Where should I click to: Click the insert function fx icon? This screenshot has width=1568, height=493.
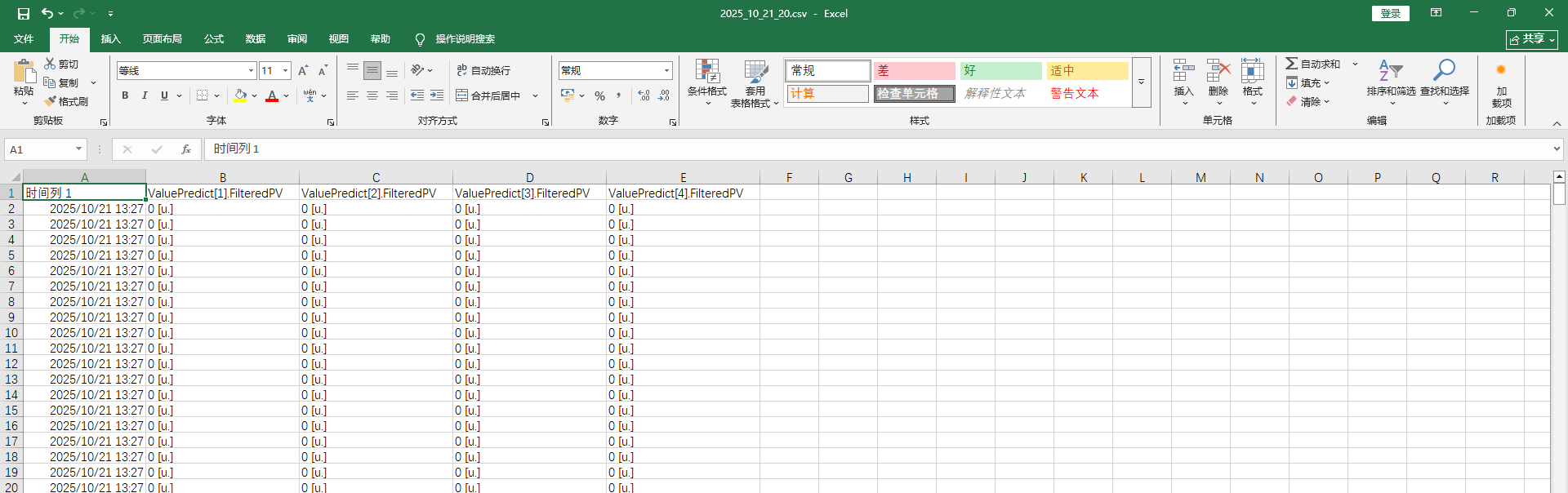pos(186,149)
